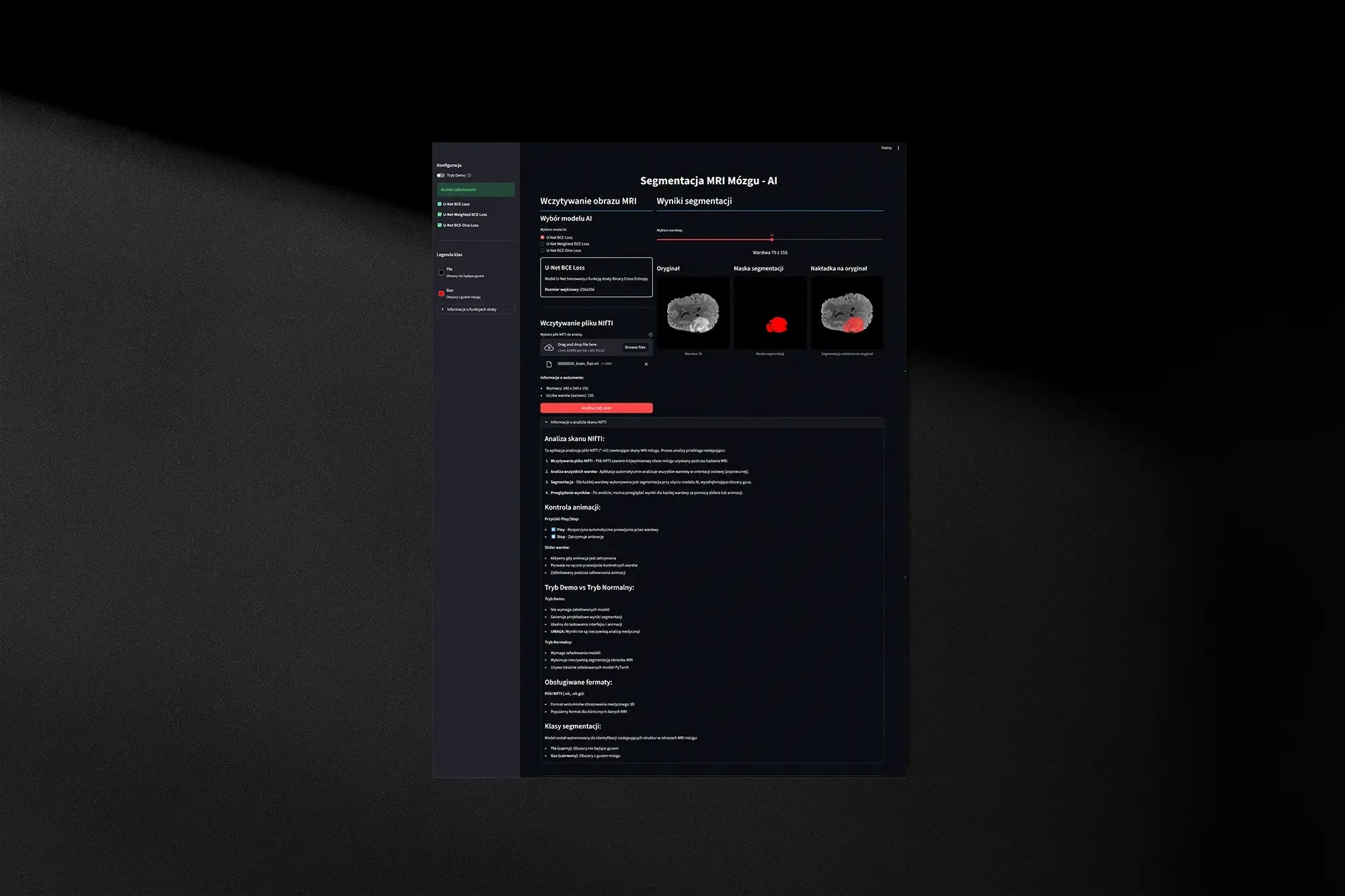
Task: Select the U-Net Weighted BCE Loss radio option
Action: pos(543,244)
